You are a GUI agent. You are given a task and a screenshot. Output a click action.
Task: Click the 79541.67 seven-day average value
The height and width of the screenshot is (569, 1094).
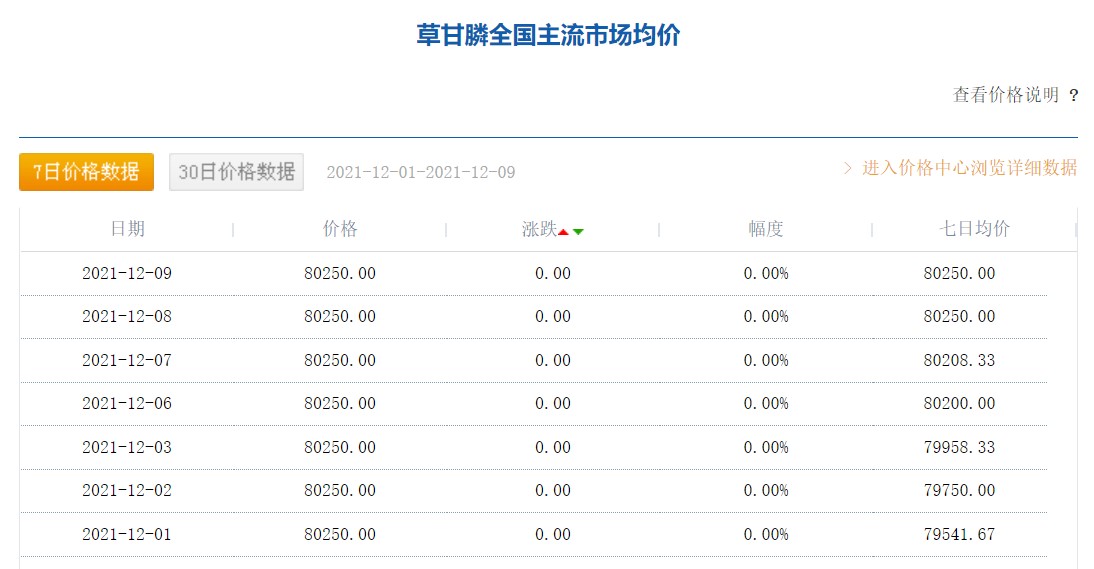(x=959, y=535)
